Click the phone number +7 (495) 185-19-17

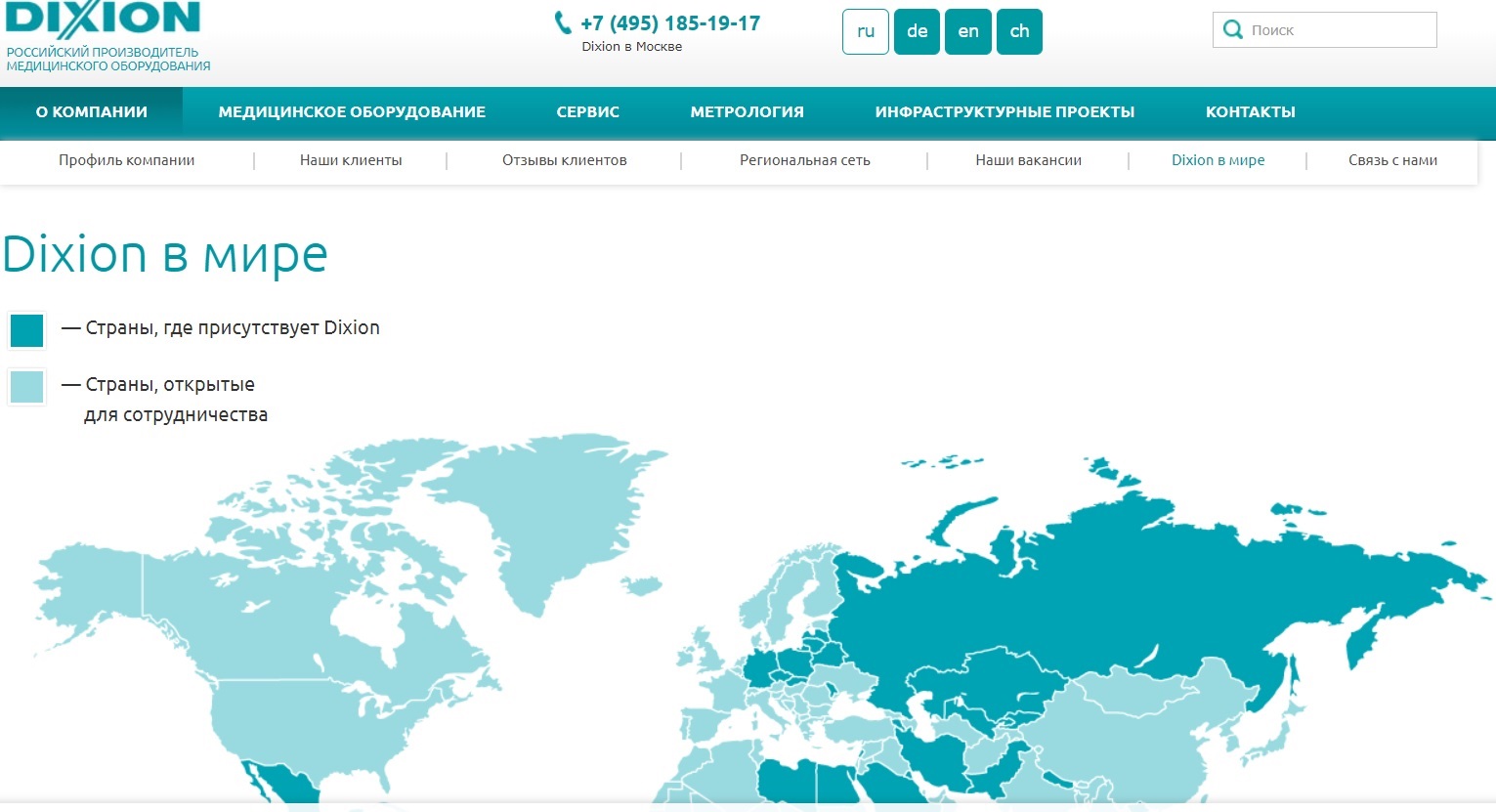click(x=670, y=23)
